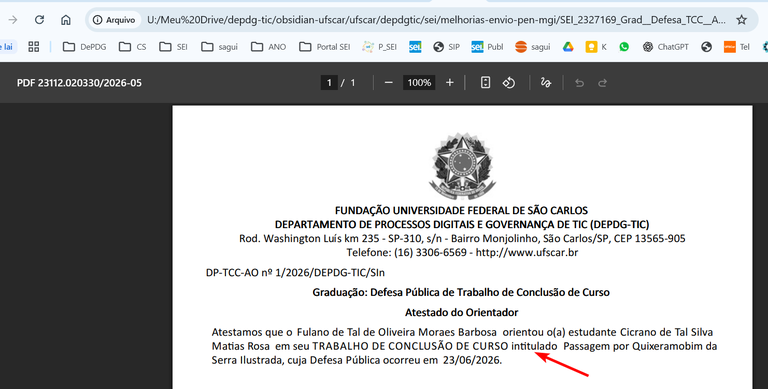This screenshot has height=389, width=768.
Task: Open the SEI bookmark folder
Action: tap(173, 47)
